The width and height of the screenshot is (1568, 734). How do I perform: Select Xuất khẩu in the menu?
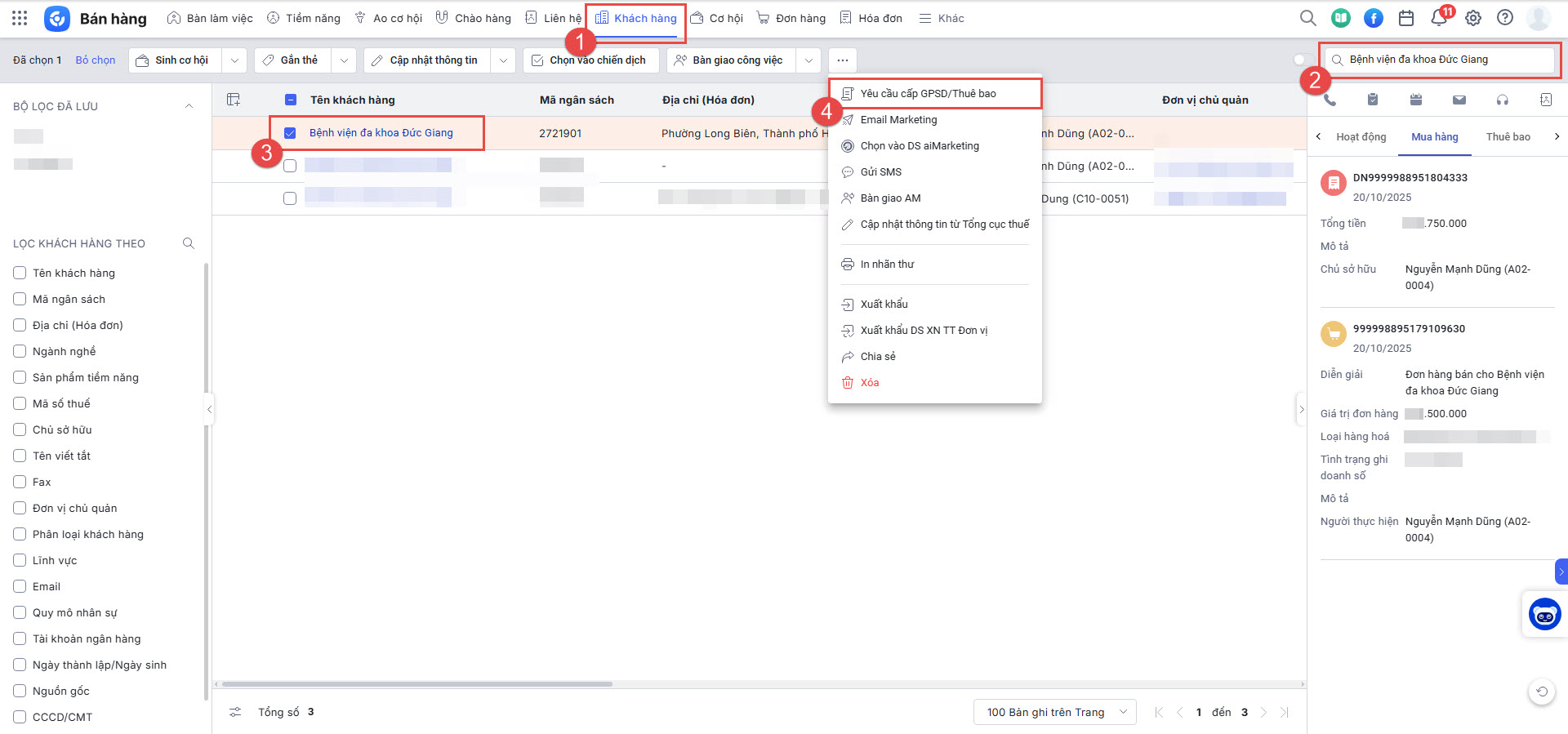coord(935,304)
